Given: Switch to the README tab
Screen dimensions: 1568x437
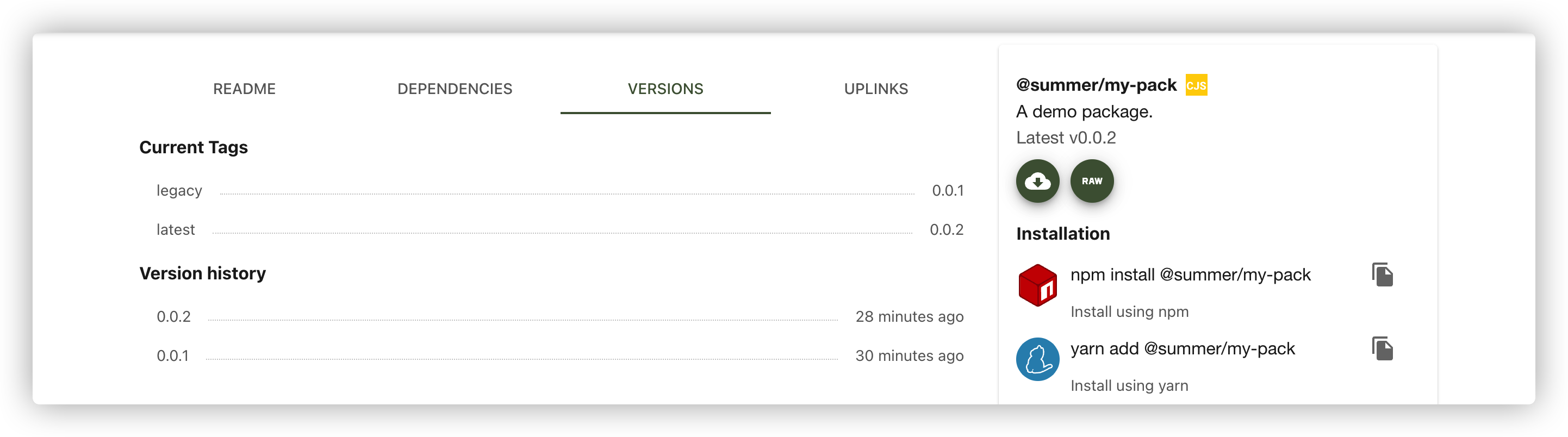Looking at the screenshot, I should pos(244,89).
